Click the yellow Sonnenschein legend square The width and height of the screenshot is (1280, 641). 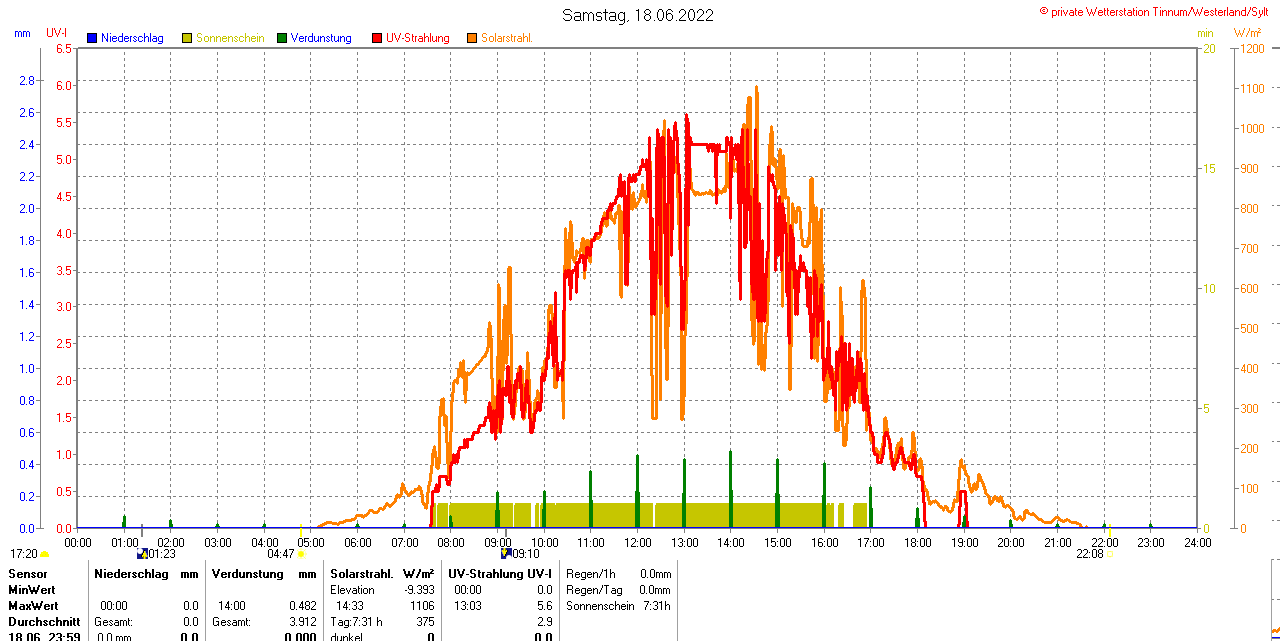(187, 38)
